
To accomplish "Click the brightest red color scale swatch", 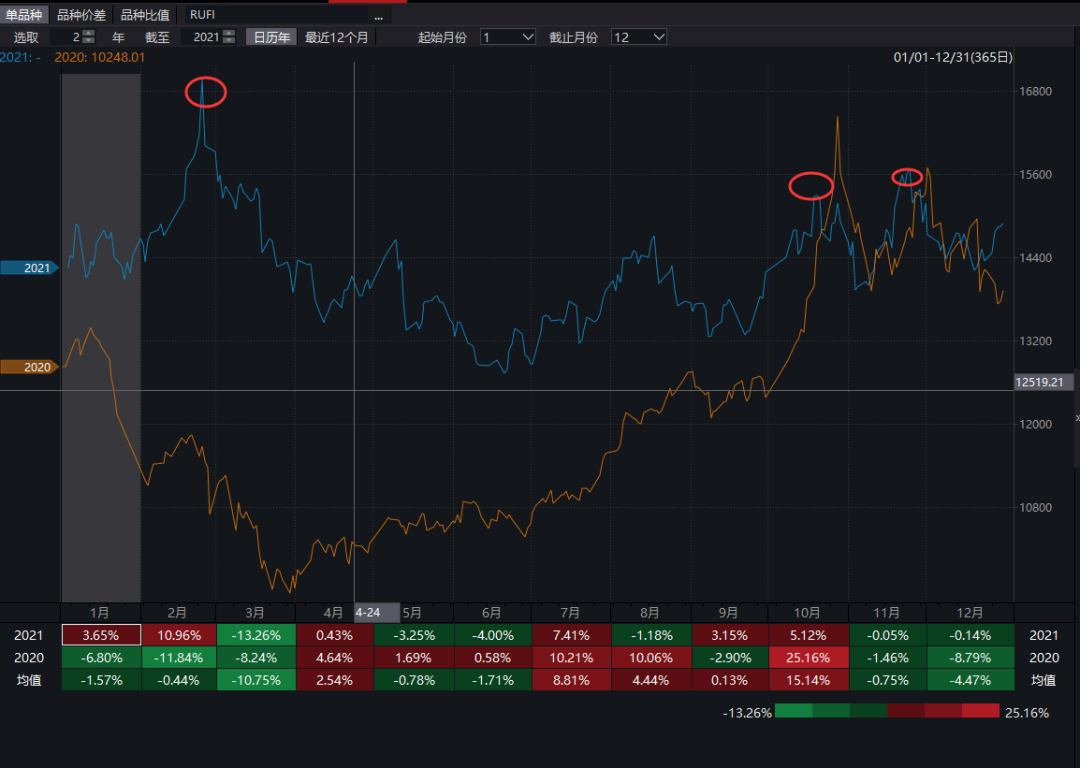I will pos(980,711).
